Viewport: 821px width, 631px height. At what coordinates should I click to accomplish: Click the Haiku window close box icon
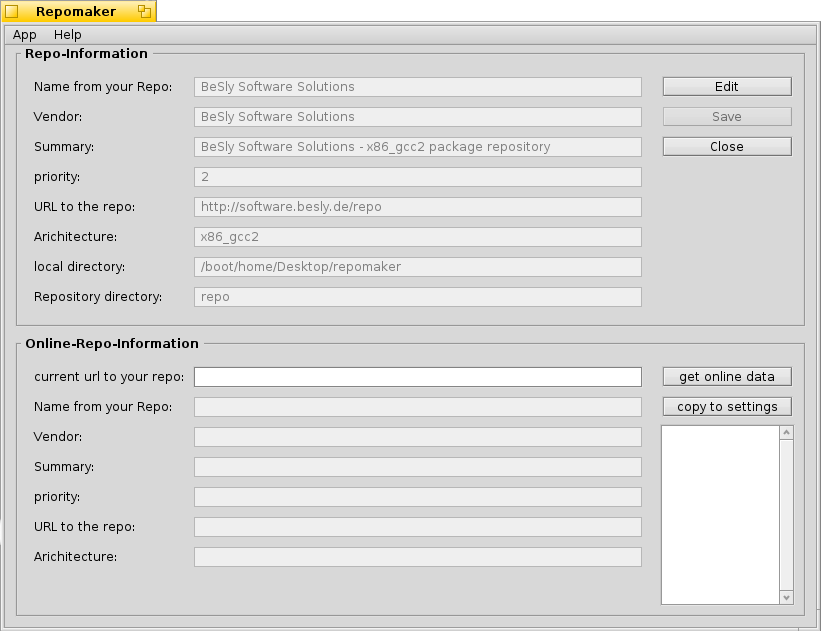[x=11, y=12]
